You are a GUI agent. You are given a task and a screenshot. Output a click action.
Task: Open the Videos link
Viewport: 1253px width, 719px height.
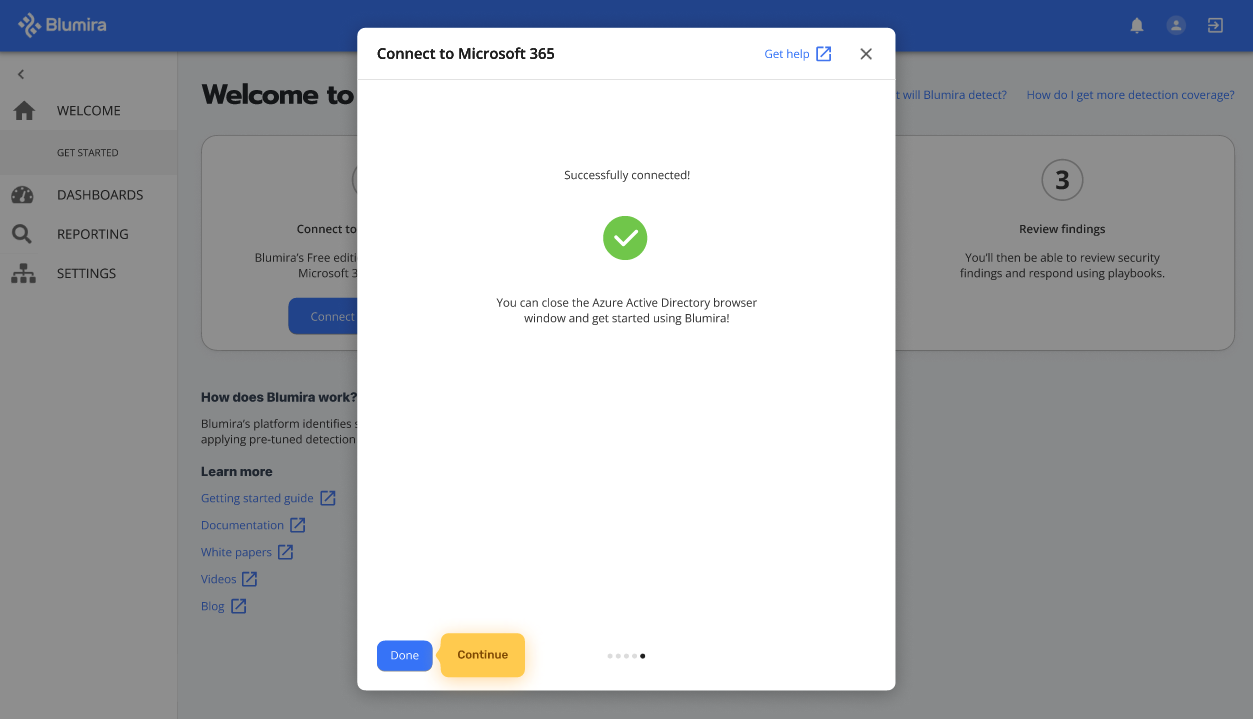pos(219,579)
